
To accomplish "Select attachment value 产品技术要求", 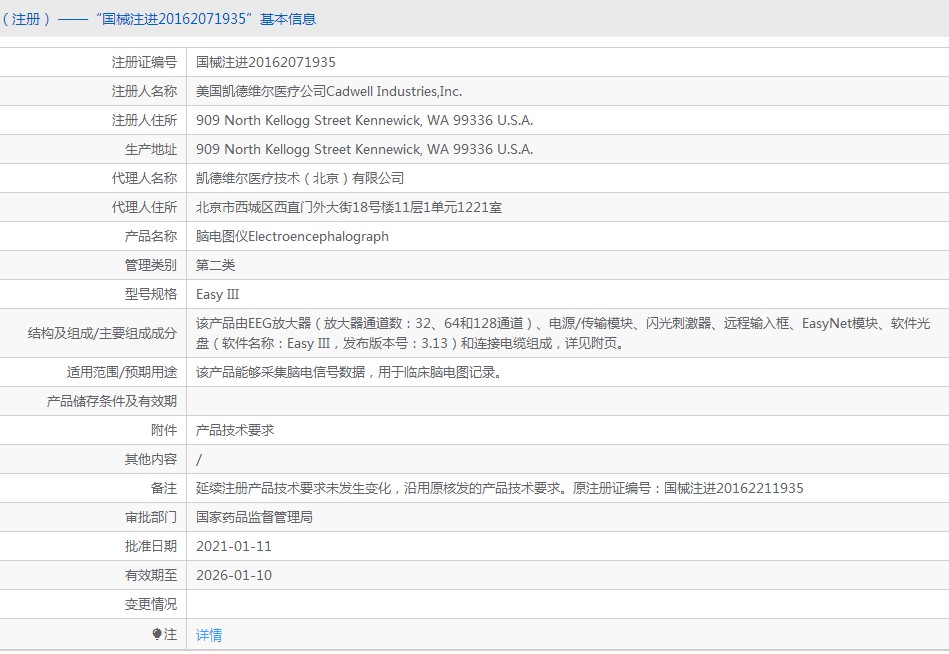I will point(235,430).
